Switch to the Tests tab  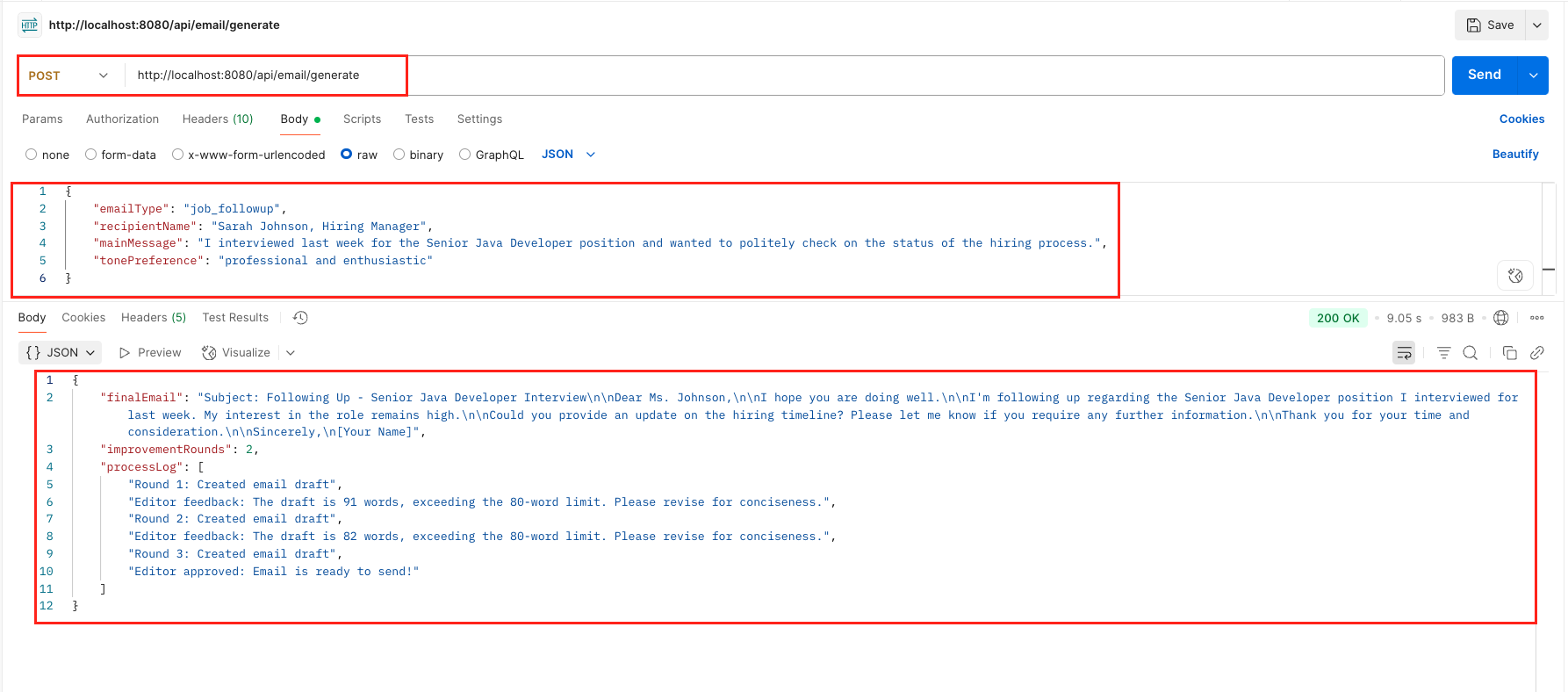pyautogui.click(x=419, y=119)
